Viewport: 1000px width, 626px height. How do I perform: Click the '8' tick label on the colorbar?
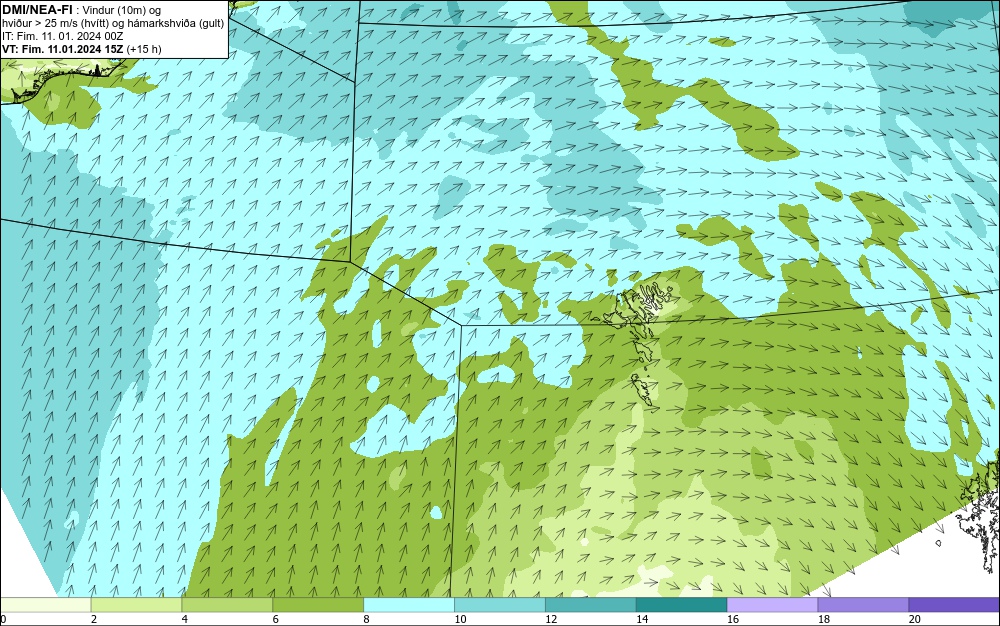(366, 619)
